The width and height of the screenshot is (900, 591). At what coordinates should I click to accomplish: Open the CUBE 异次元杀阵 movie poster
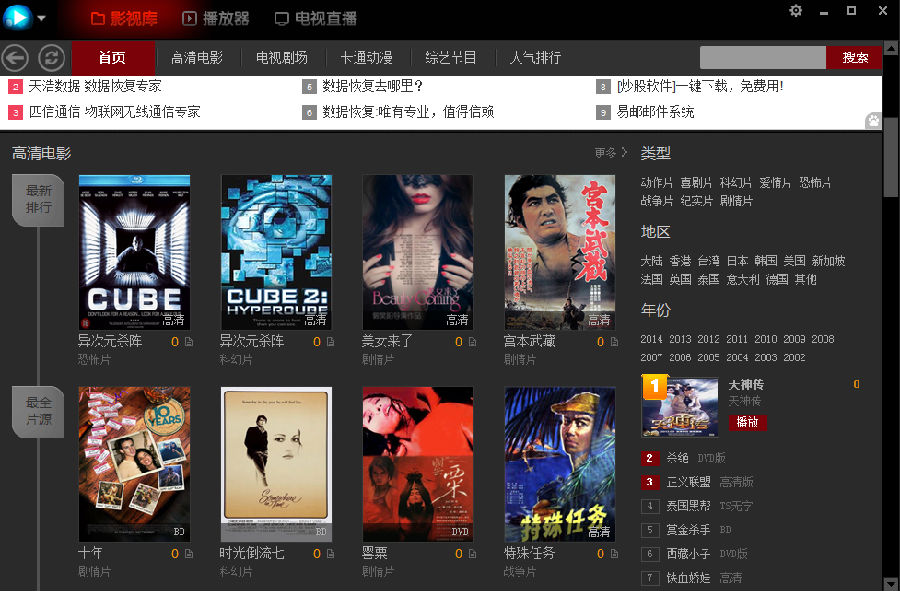click(134, 252)
